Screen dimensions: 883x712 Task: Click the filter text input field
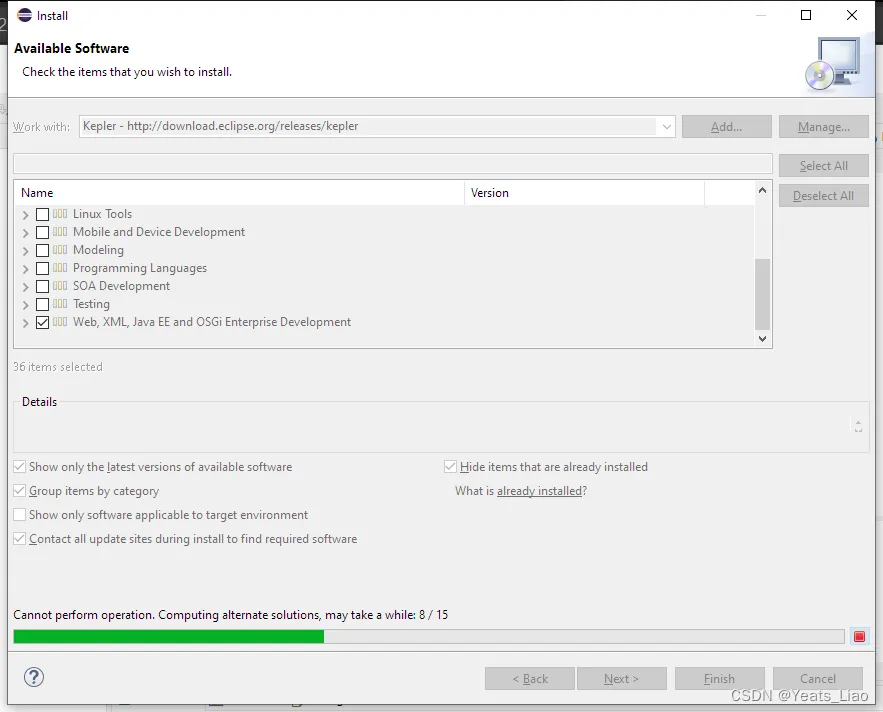(393, 163)
